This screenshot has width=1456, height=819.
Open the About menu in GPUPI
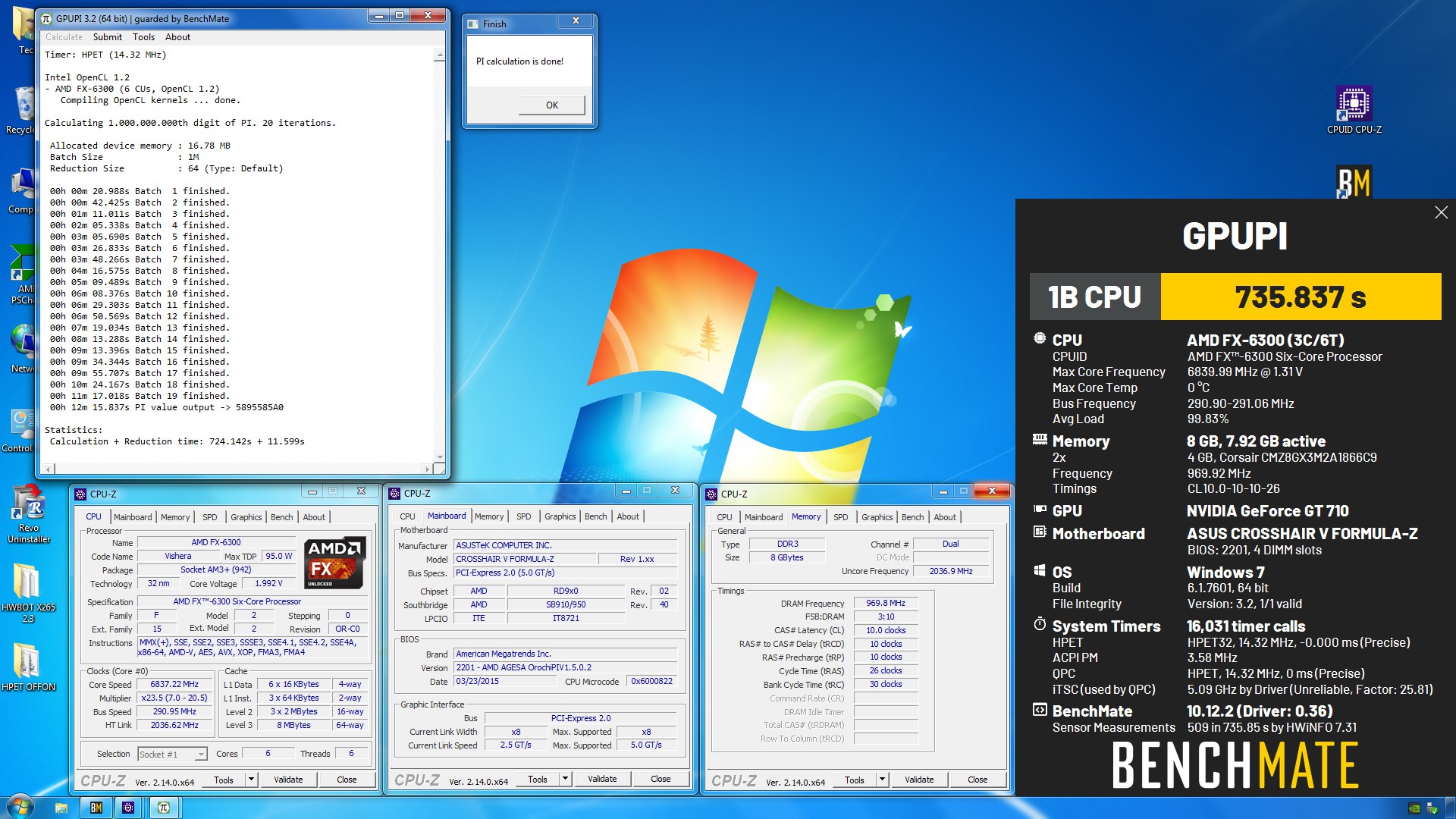pyautogui.click(x=177, y=37)
